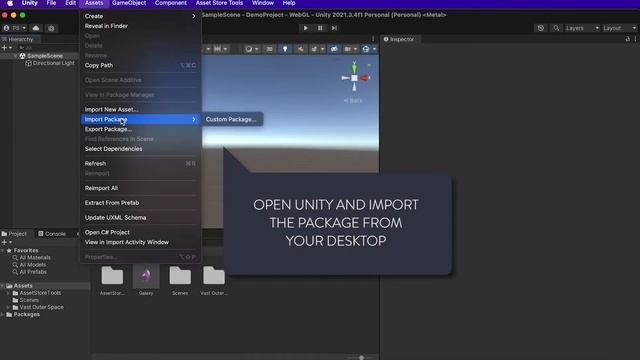This screenshot has width=640, height=360.
Task: Open the grid snapping increment dropdown
Action: 220,49
